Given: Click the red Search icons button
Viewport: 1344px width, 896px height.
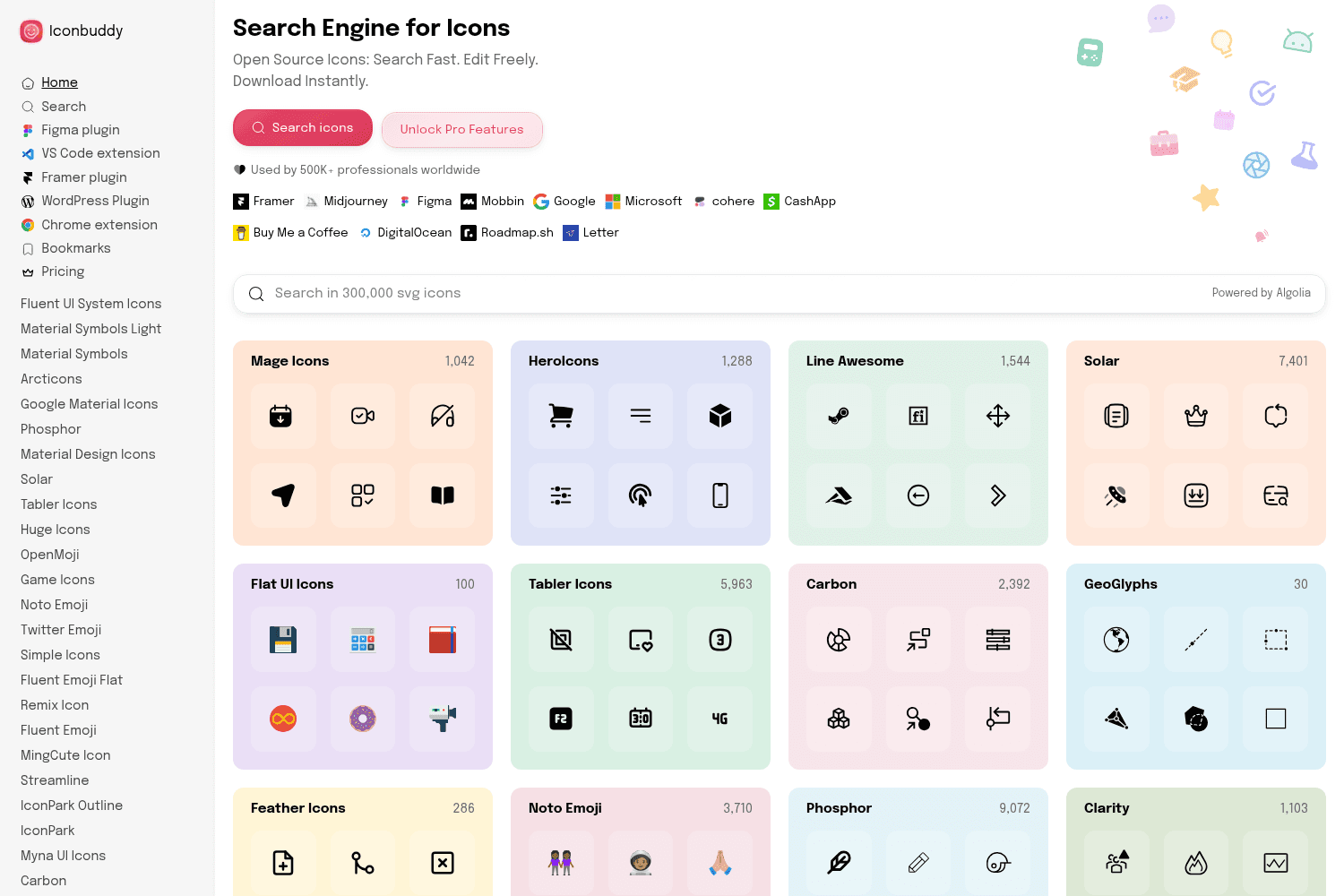Looking at the screenshot, I should 303,128.
